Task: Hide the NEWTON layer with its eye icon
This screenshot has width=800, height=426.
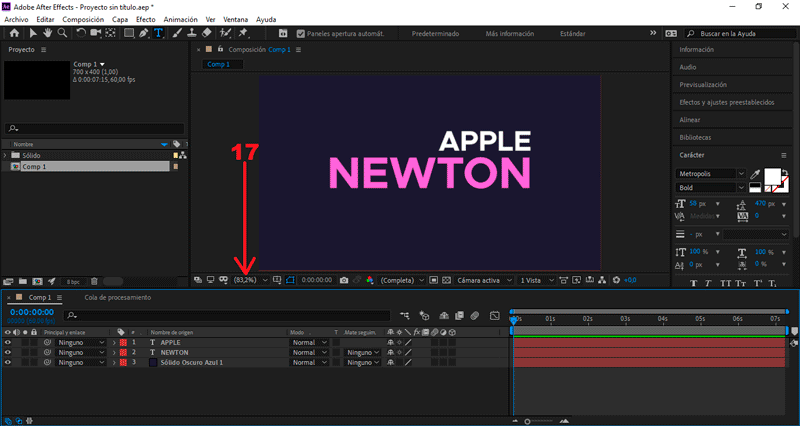Action: [x=7, y=353]
